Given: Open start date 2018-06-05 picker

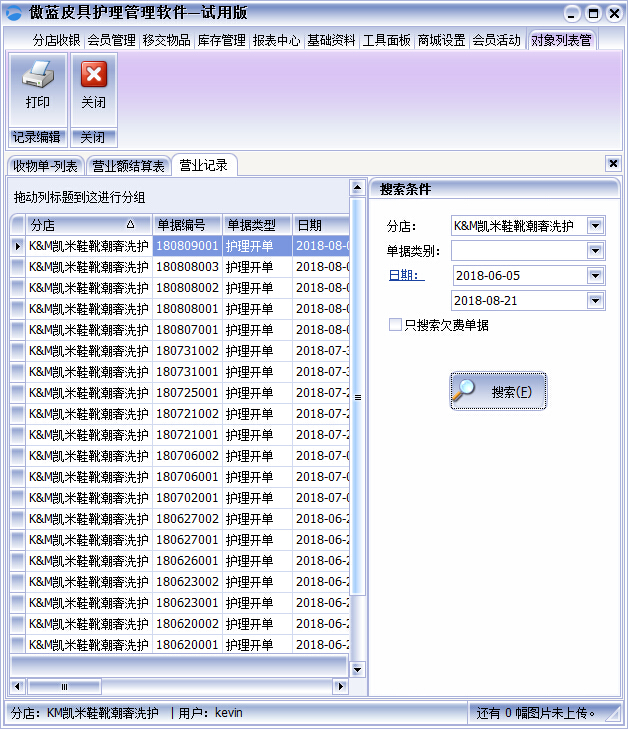Looking at the screenshot, I should (596, 275).
